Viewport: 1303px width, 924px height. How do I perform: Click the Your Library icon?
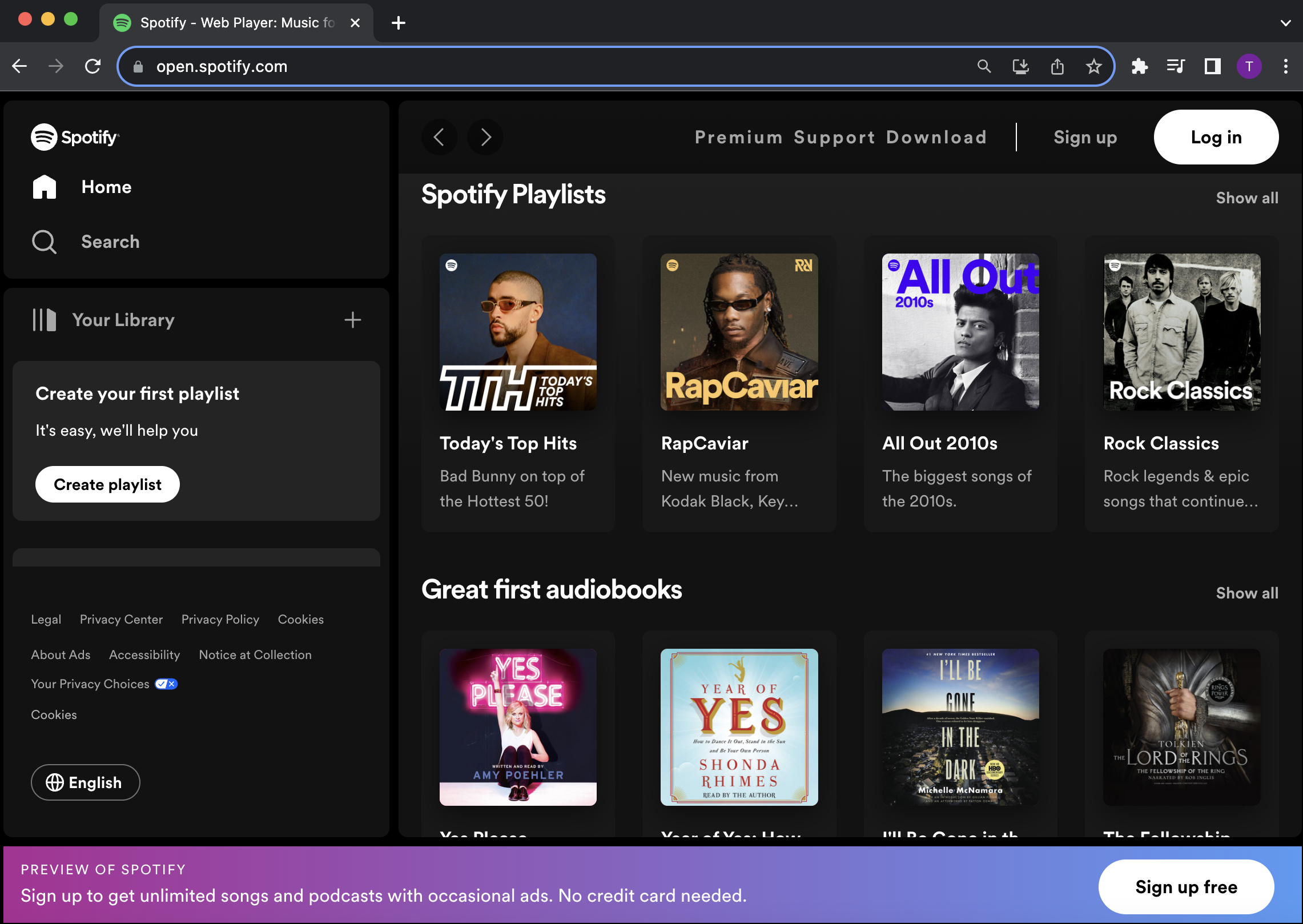pos(45,320)
